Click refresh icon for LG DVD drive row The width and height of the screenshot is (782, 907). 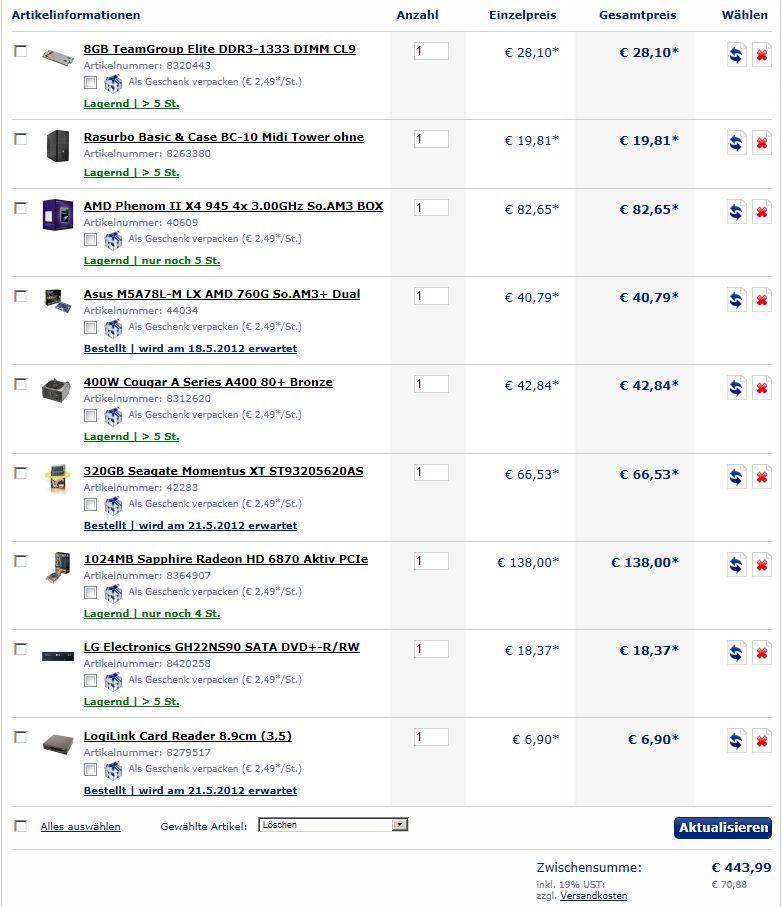point(736,653)
